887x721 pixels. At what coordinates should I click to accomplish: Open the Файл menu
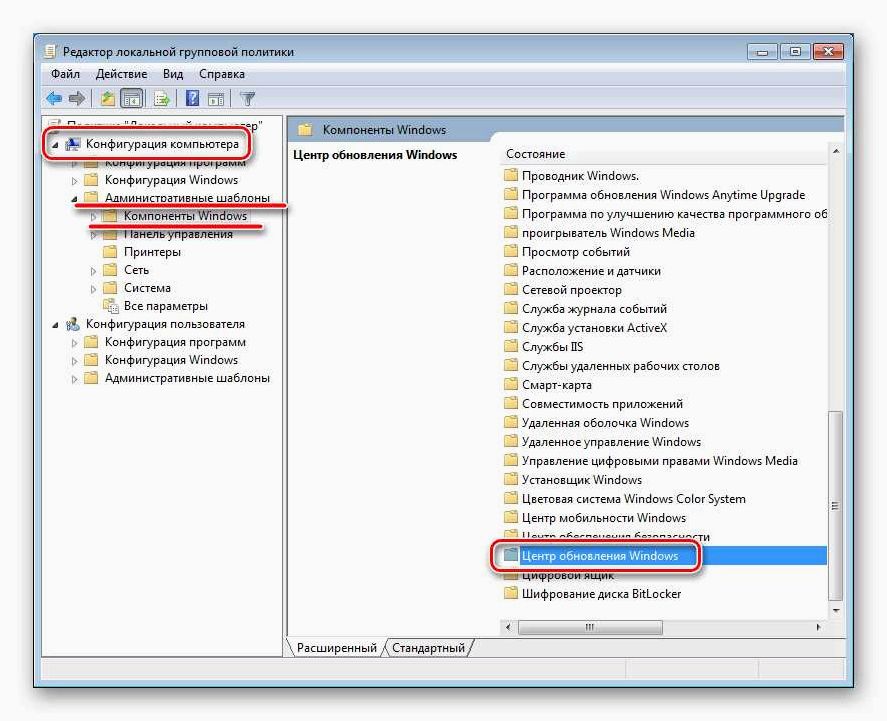coord(65,74)
